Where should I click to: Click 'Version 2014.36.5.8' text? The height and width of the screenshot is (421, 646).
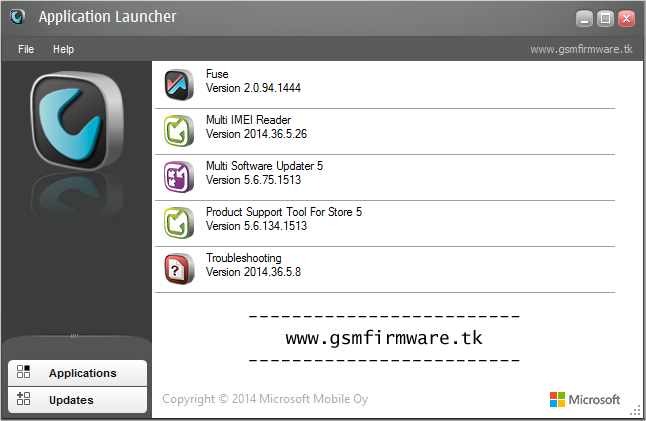pos(253,272)
